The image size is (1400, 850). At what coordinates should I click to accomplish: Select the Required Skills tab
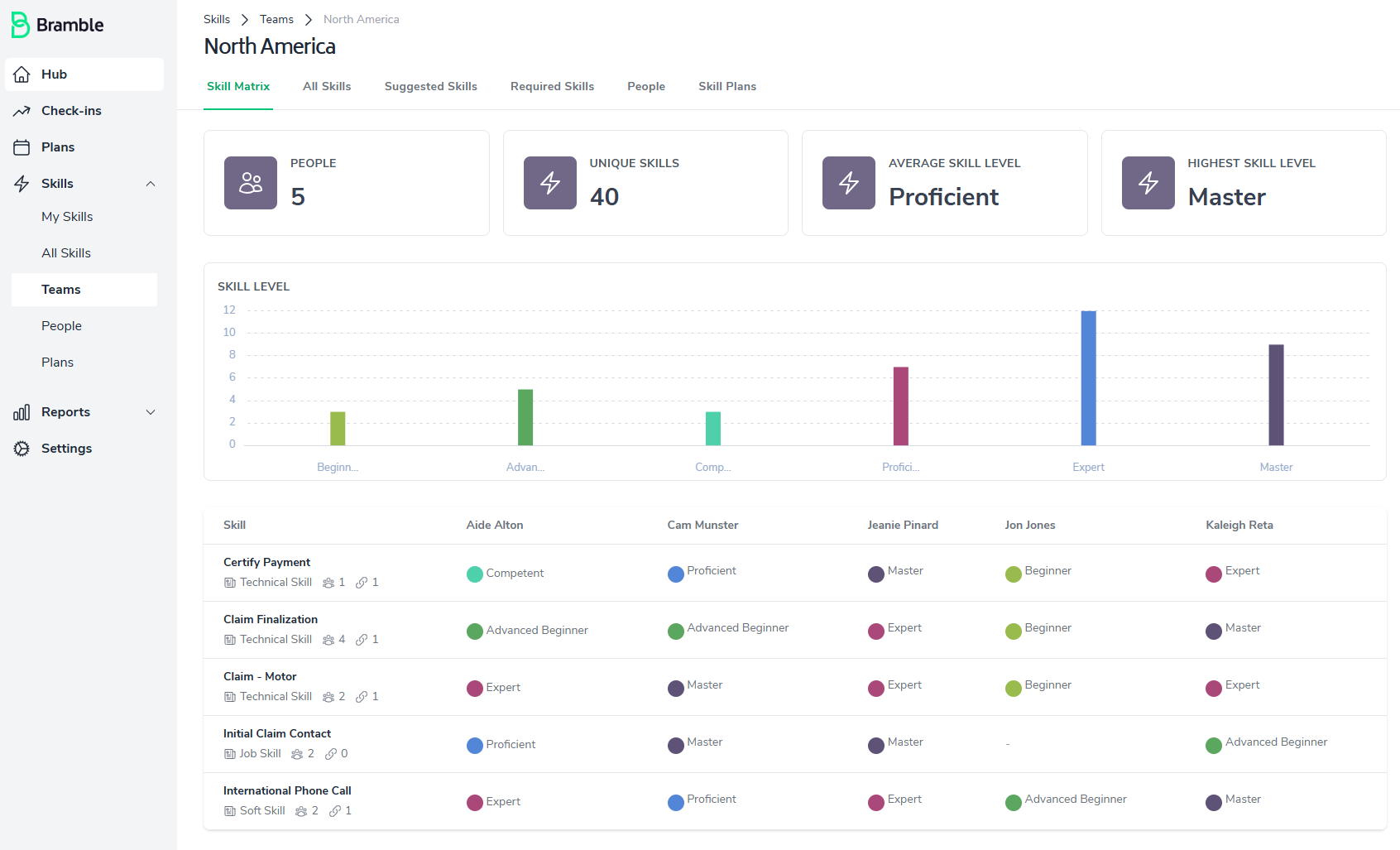[553, 86]
